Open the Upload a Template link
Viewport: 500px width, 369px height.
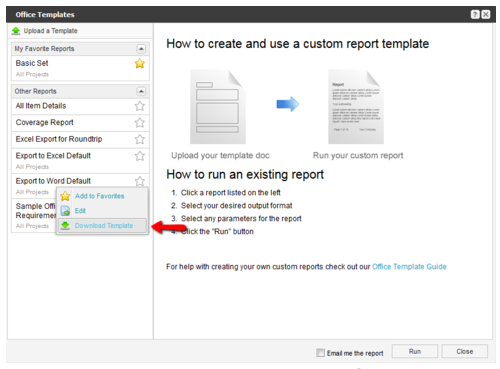50,31
